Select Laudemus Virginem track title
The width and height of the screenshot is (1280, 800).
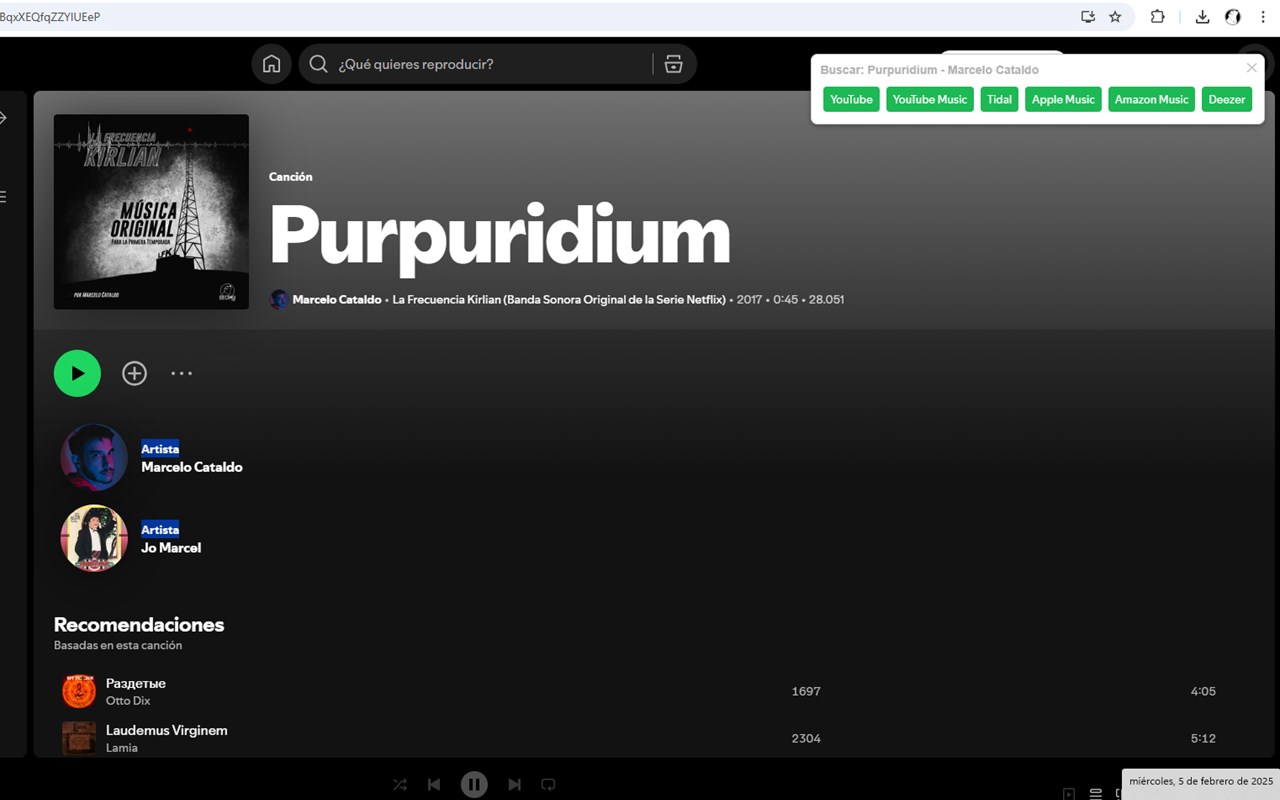pyautogui.click(x=167, y=730)
